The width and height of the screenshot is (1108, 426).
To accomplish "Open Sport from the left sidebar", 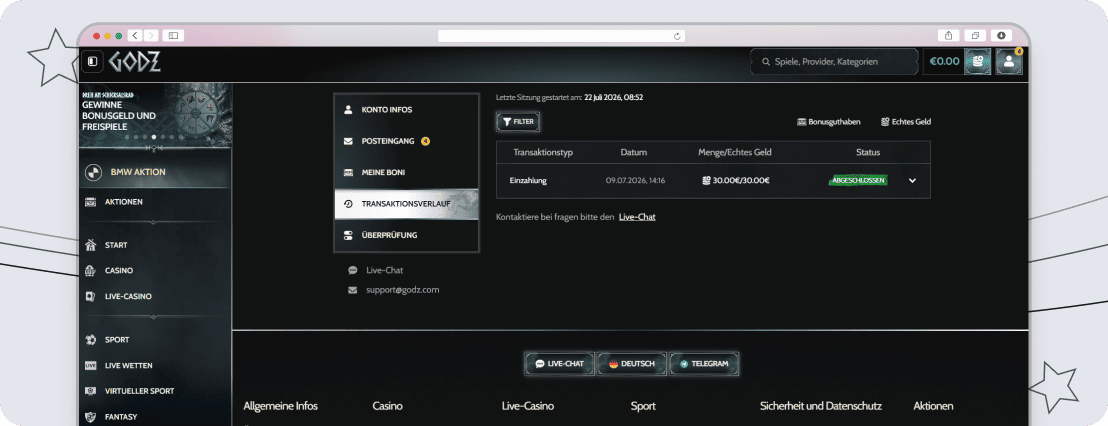I will pos(117,340).
